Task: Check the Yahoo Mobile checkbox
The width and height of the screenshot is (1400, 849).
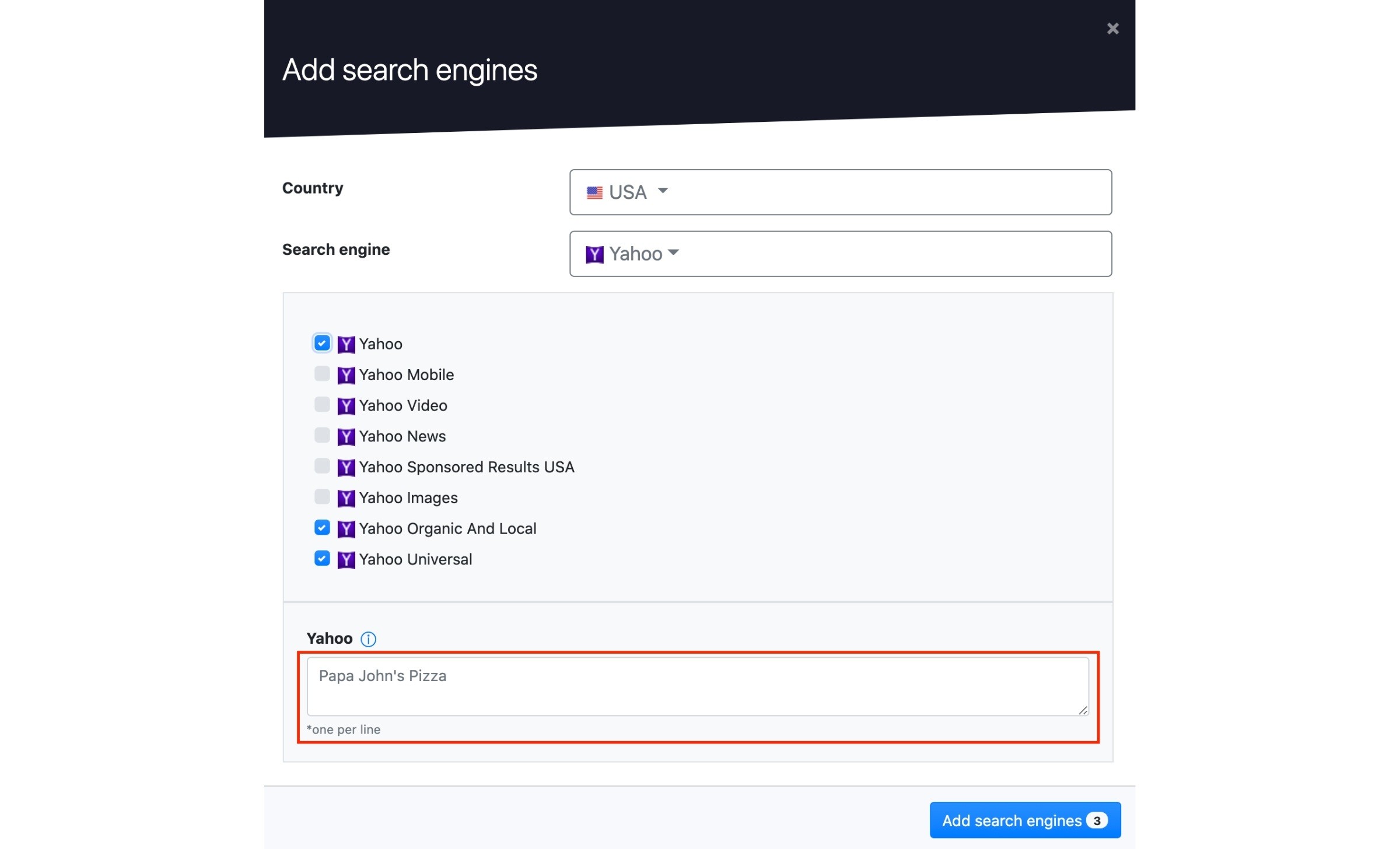Action: pos(322,374)
